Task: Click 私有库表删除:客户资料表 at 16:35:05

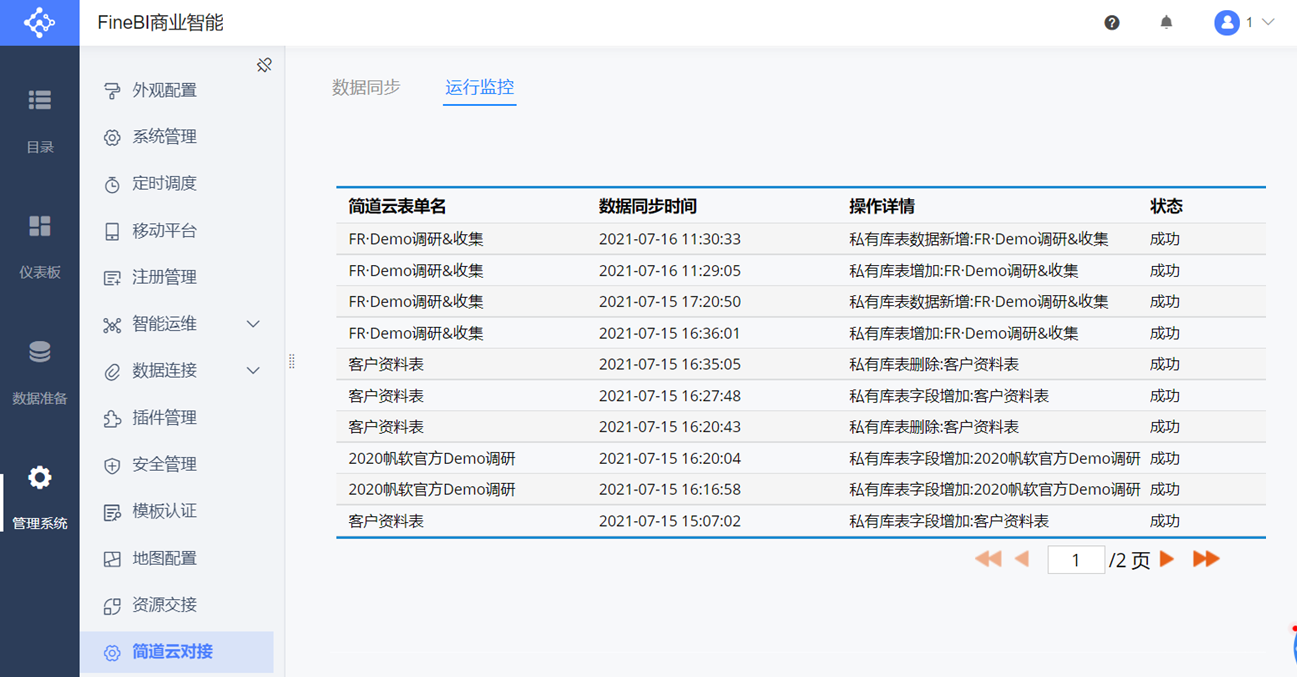Action: click(x=934, y=364)
